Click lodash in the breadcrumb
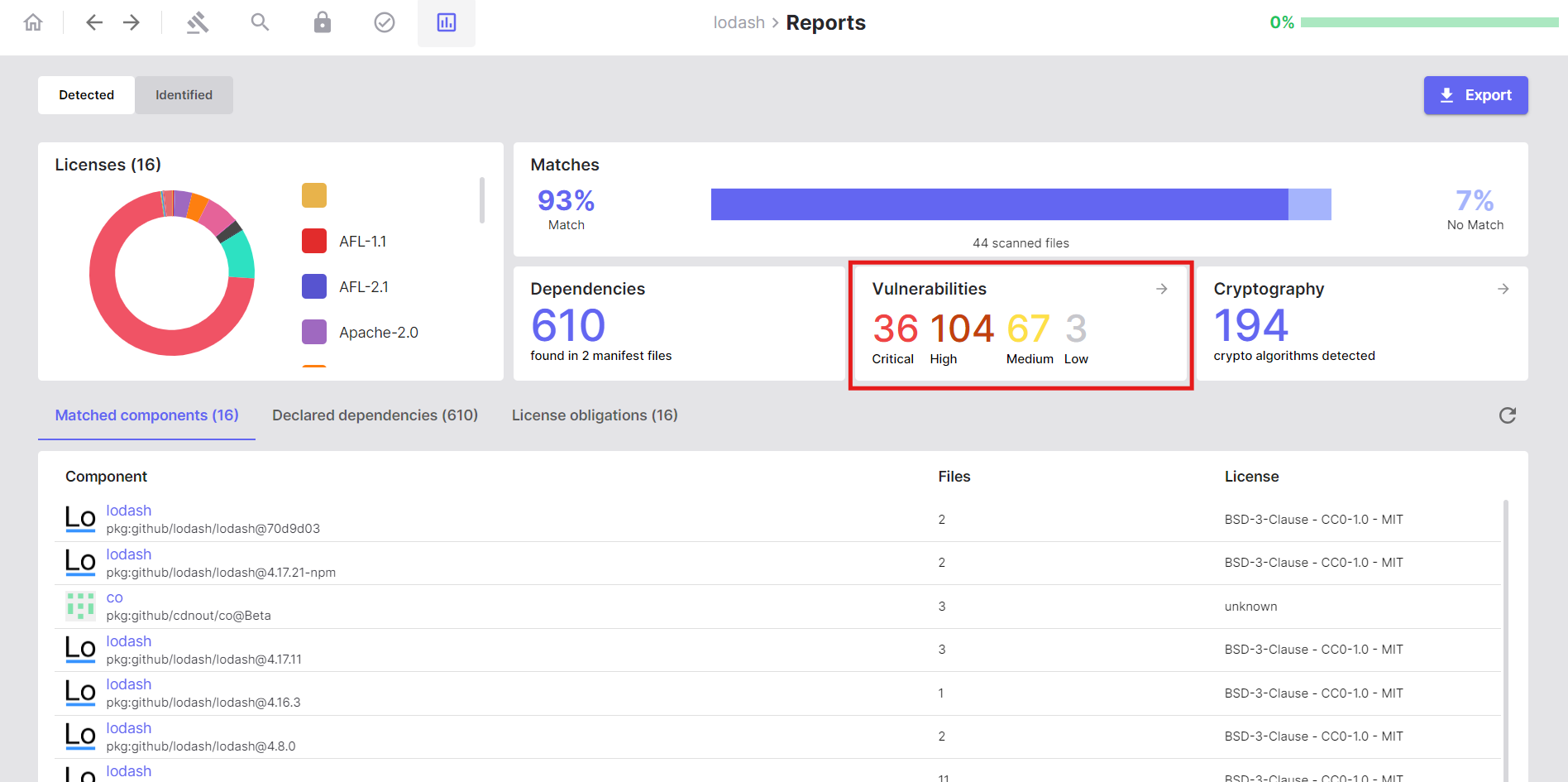 click(x=739, y=23)
